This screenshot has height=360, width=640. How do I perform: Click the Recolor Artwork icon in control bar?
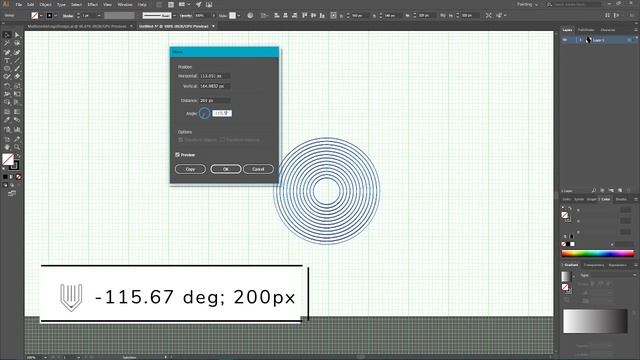250,16
